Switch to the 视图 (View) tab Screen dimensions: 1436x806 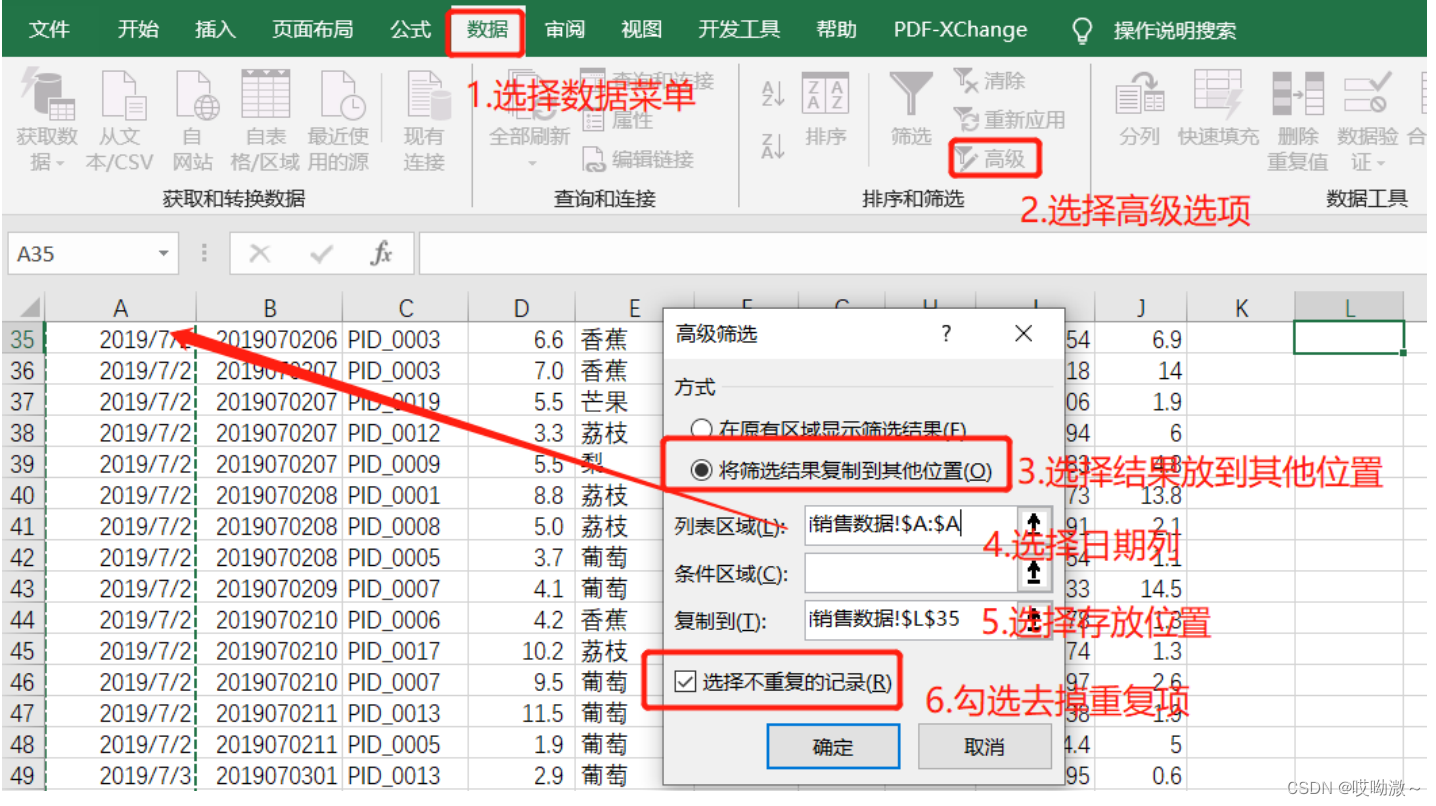(641, 30)
